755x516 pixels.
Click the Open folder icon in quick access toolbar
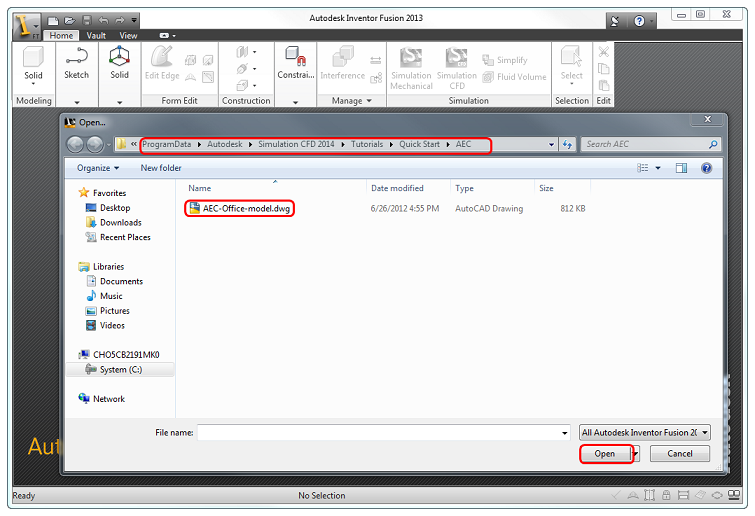[70, 21]
